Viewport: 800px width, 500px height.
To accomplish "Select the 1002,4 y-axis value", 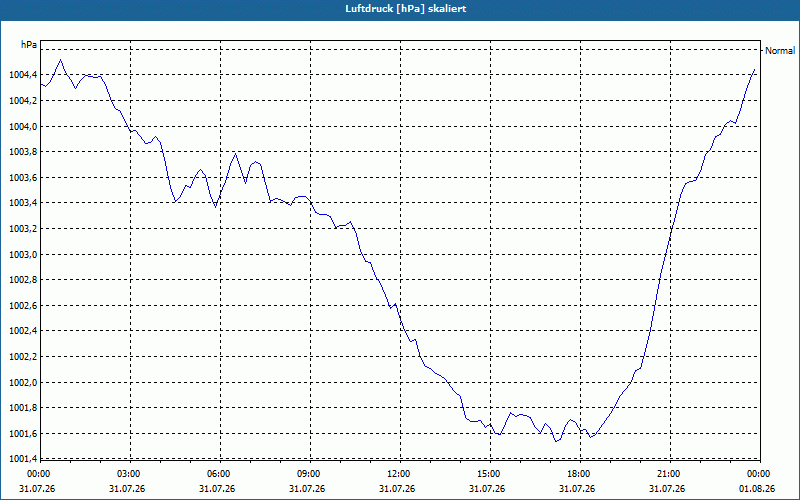I will pos(23,331).
